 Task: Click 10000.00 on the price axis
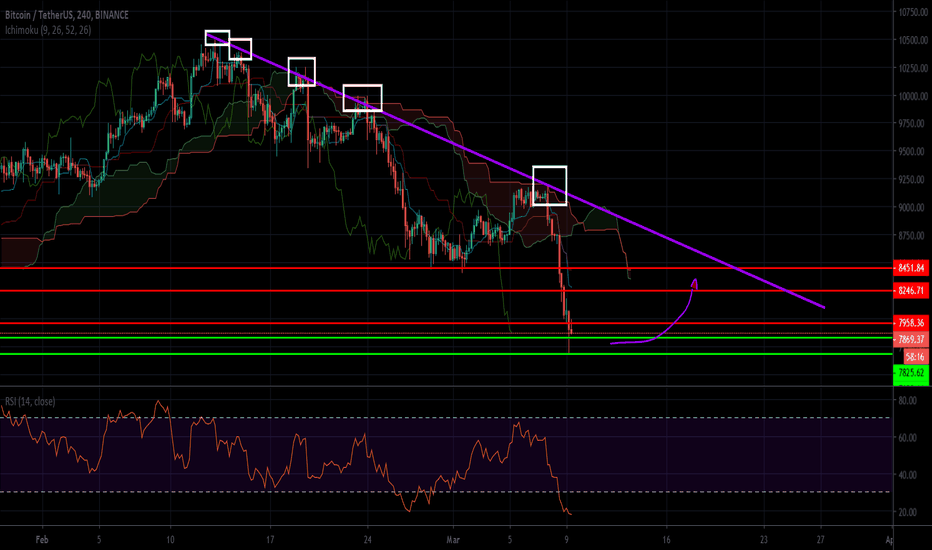click(913, 96)
